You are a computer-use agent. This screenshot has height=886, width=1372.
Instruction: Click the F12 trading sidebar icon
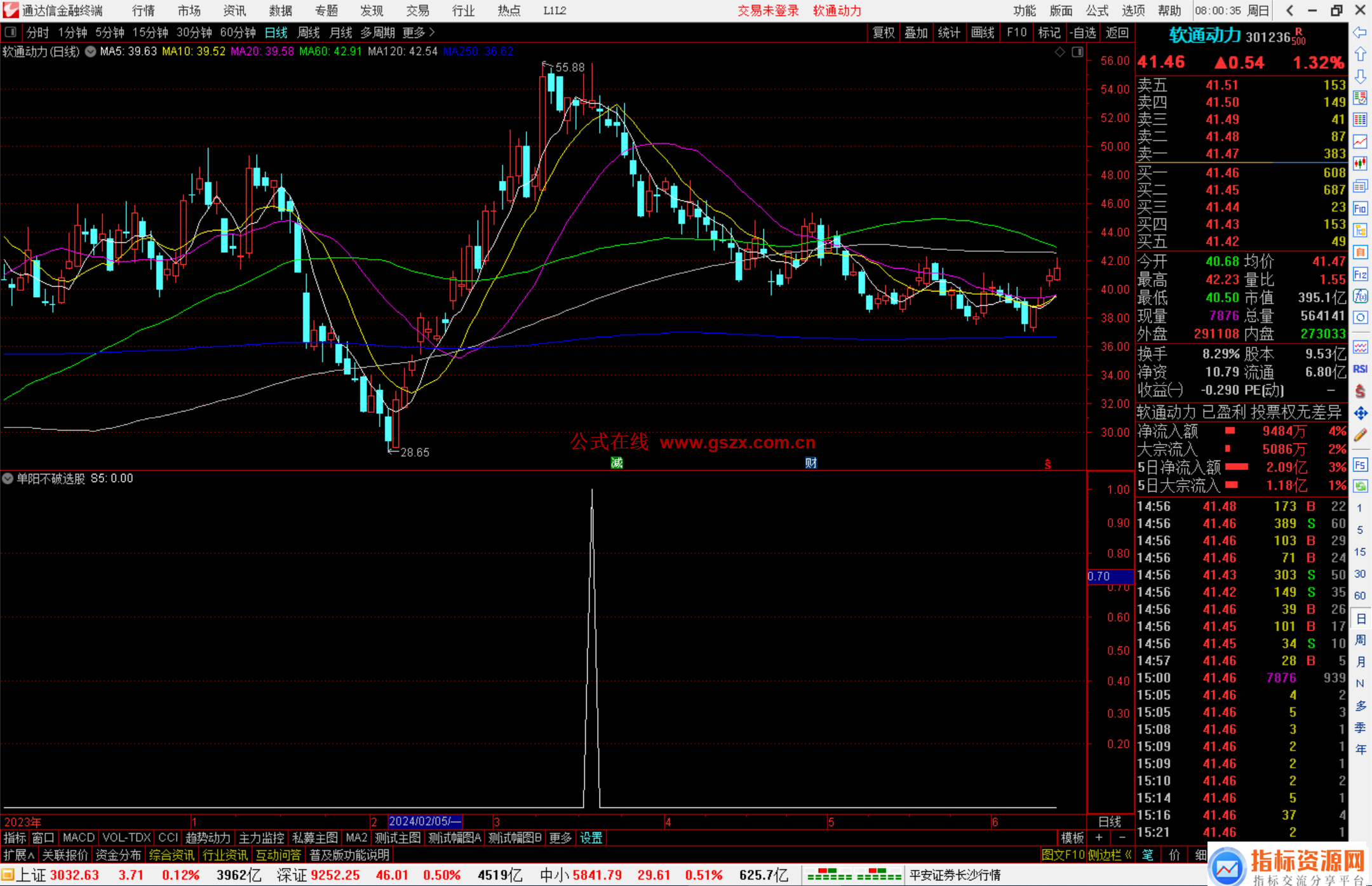[x=1360, y=274]
